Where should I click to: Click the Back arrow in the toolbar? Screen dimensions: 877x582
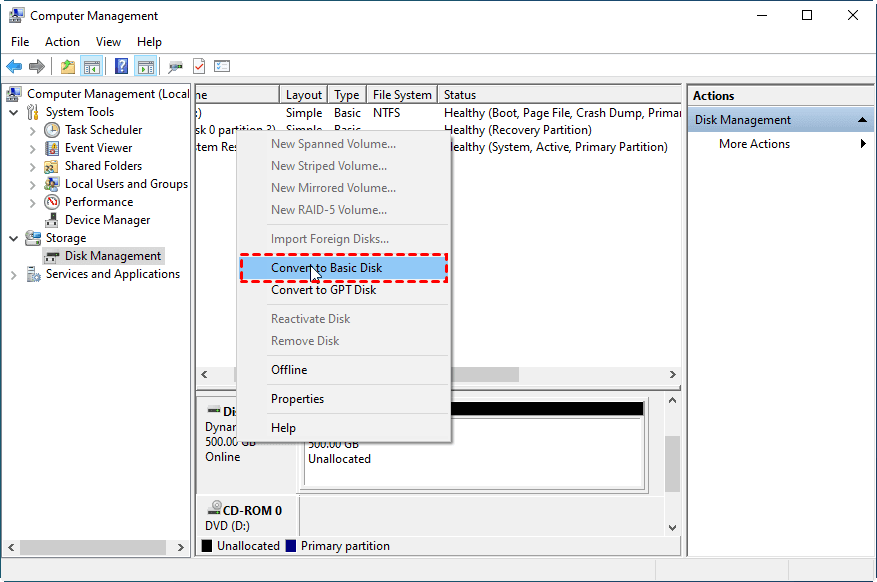click(x=14, y=67)
